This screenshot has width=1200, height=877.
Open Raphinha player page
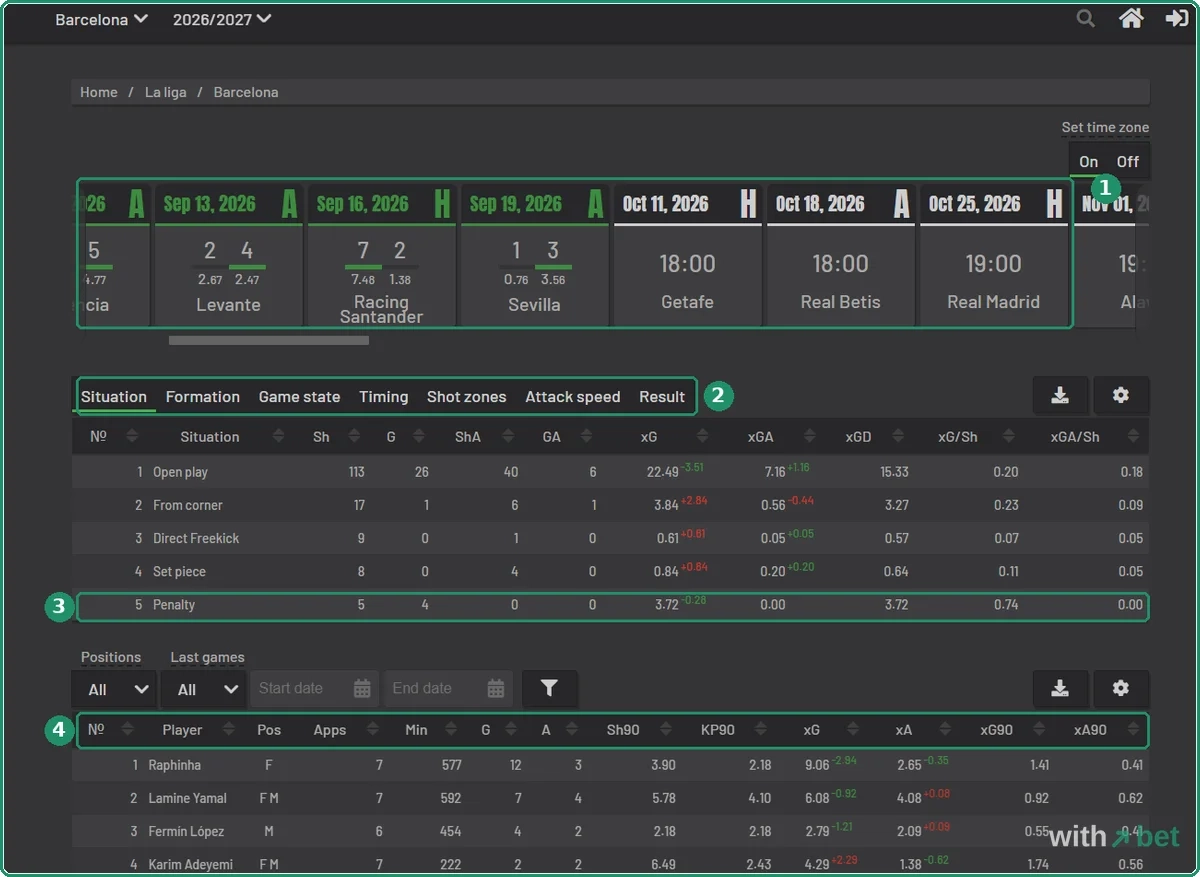click(175, 765)
